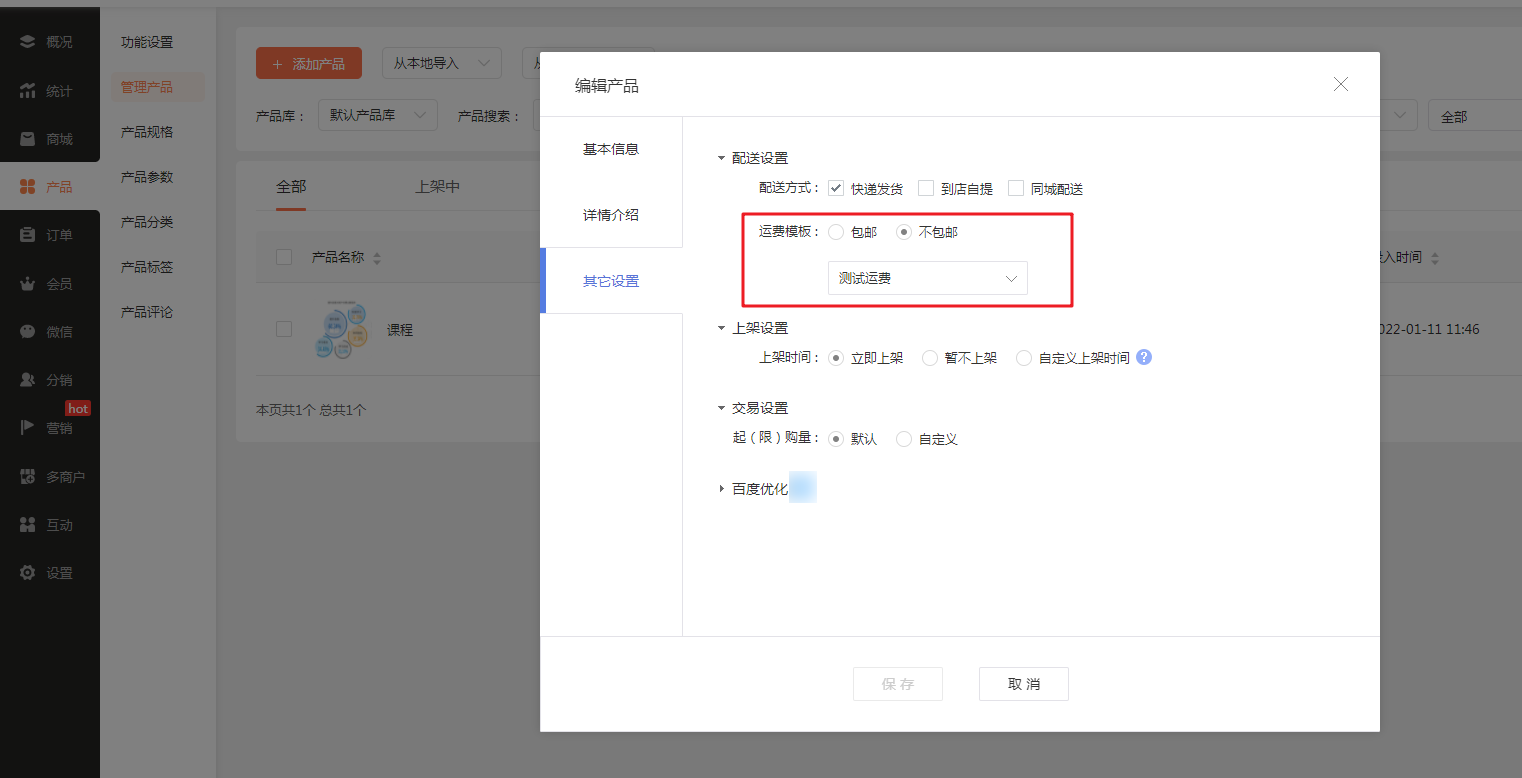
Task: Select 默认 purchase limit radio
Action: click(x=836, y=439)
